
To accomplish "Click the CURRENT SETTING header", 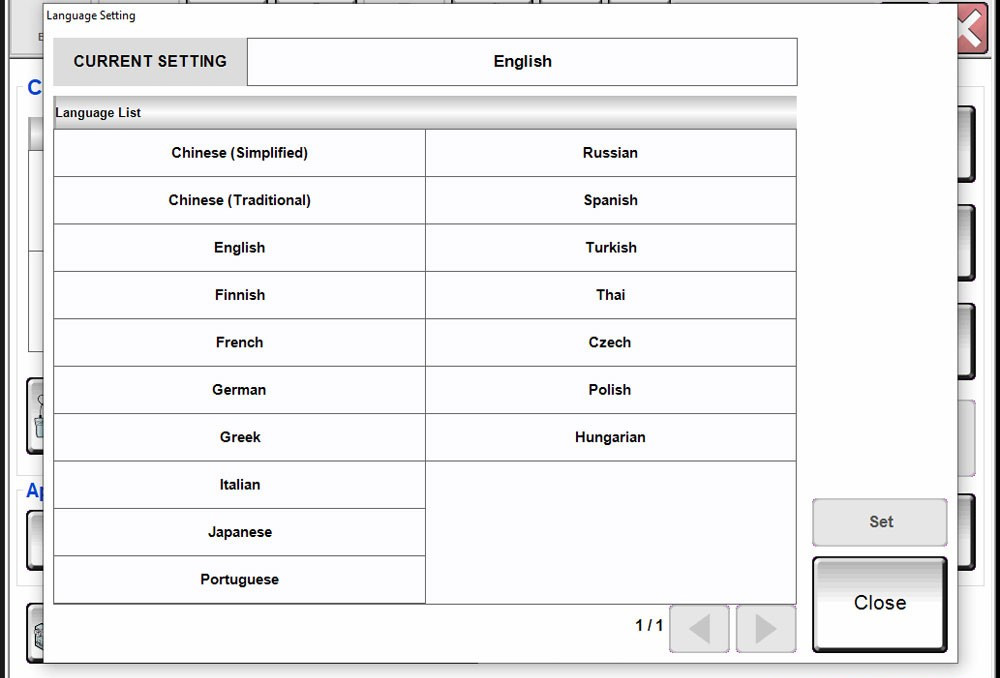I will coord(149,61).
